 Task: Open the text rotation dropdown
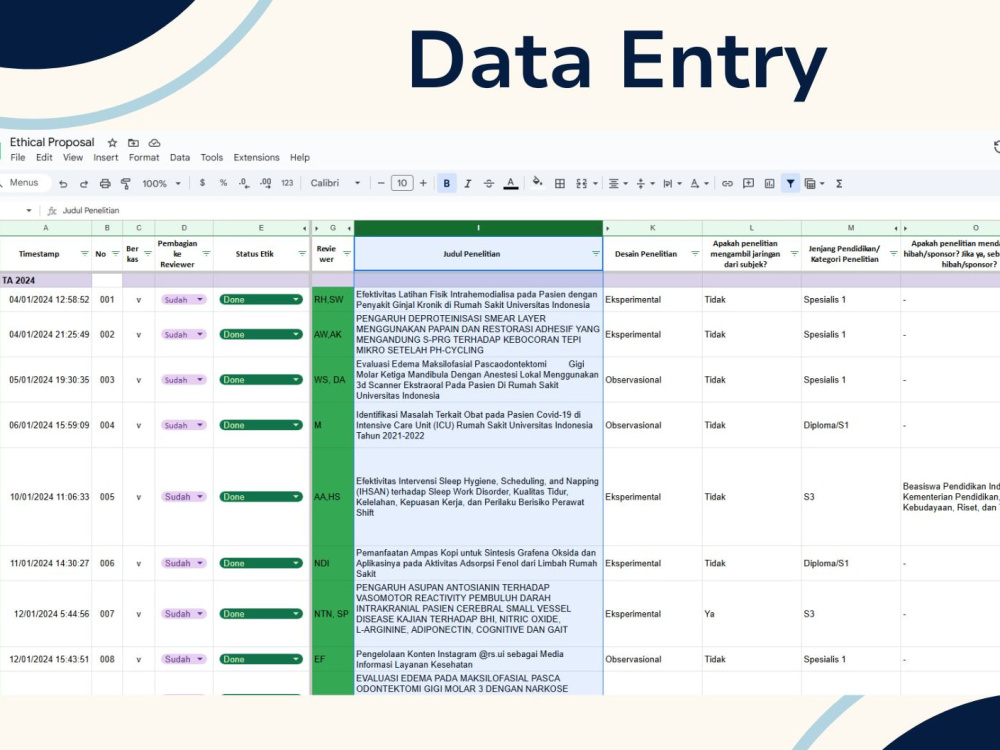[700, 184]
